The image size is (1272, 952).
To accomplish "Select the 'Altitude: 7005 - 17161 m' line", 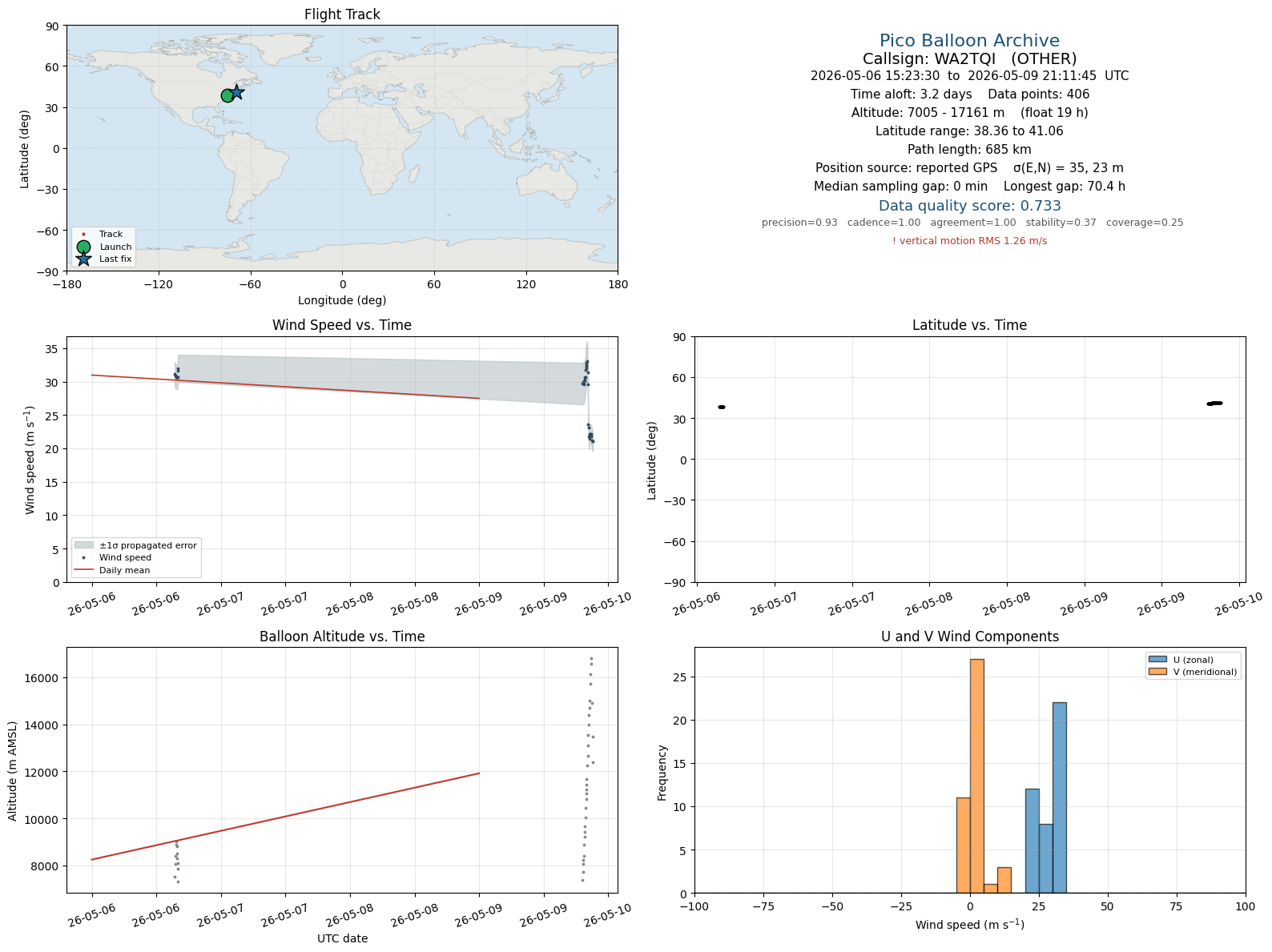I will tap(969, 113).
